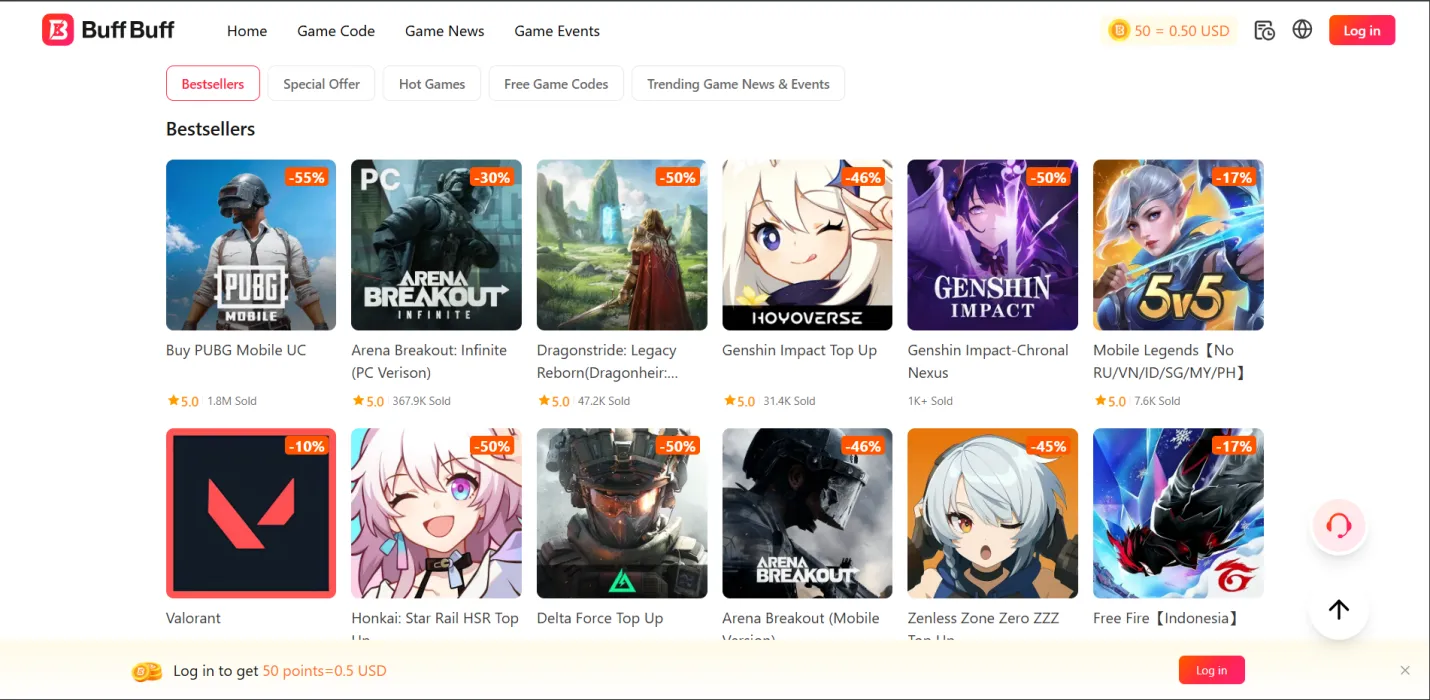1430x700 pixels.
Task: Go to Game News menu item
Action: click(x=444, y=31)
